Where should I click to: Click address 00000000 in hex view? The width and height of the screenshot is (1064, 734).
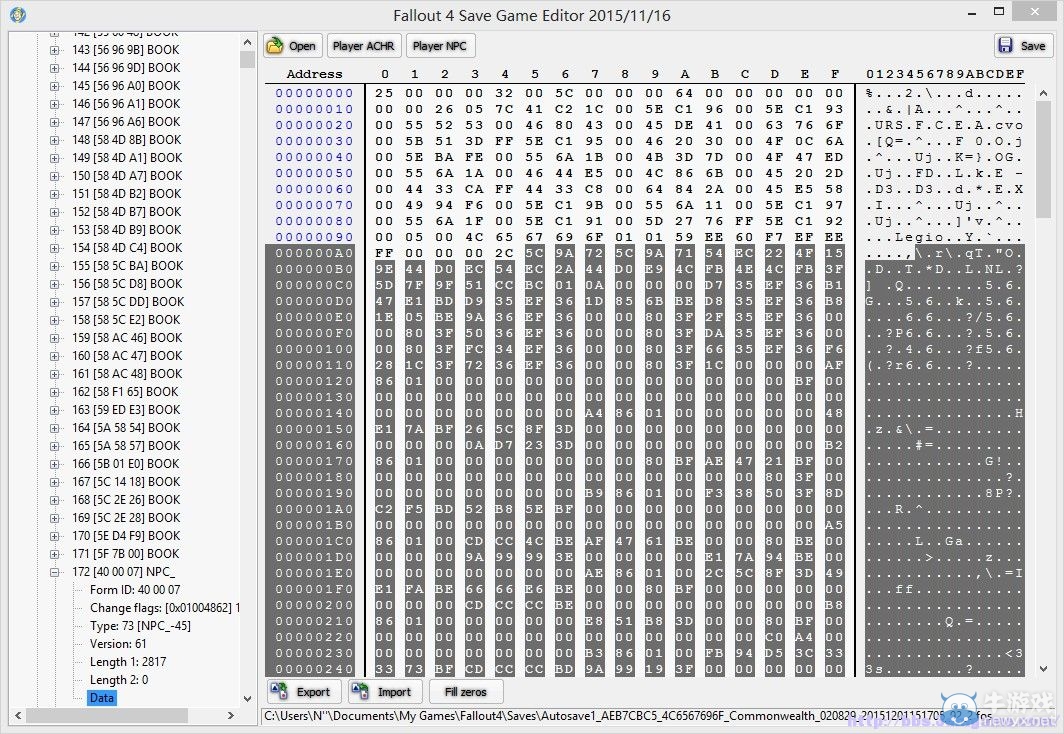314,93
